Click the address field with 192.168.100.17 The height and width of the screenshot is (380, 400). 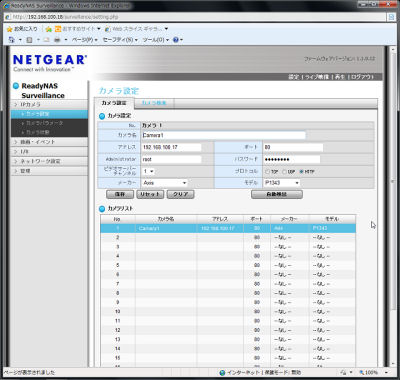click(172, 147)
